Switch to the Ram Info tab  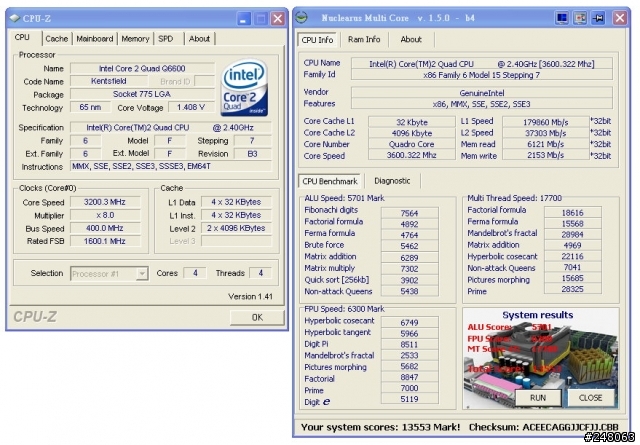pyautogui.click(x=364, y=40)
